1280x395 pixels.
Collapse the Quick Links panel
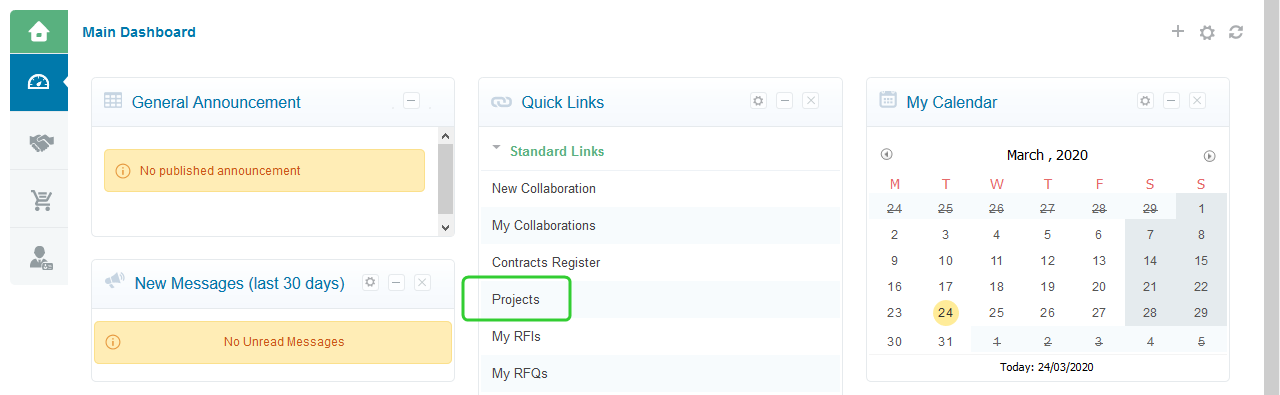pyautogui.click(x=784, y=101)
